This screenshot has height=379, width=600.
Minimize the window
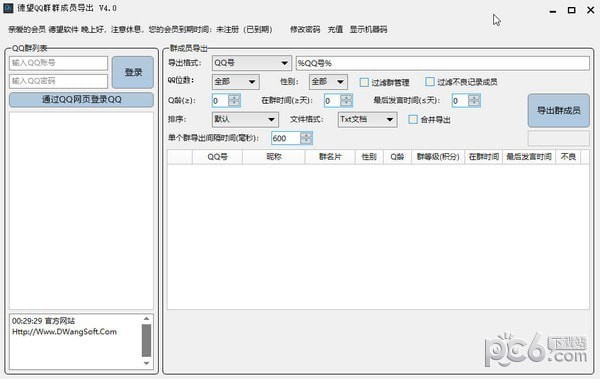(553, 11)
